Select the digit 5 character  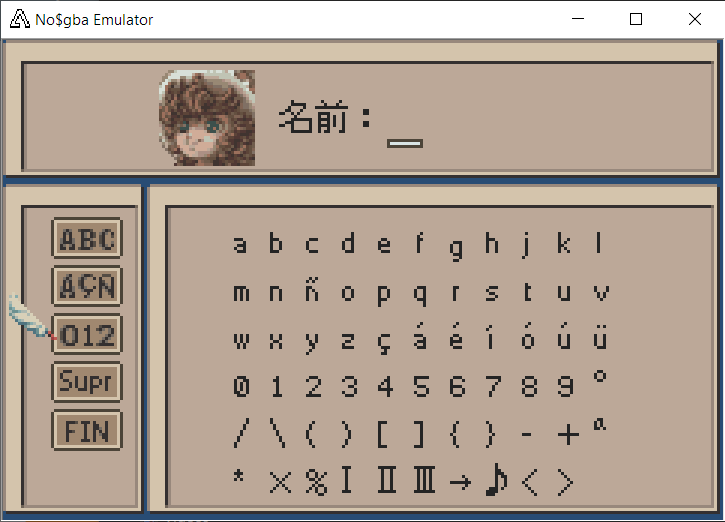(421, 386)
